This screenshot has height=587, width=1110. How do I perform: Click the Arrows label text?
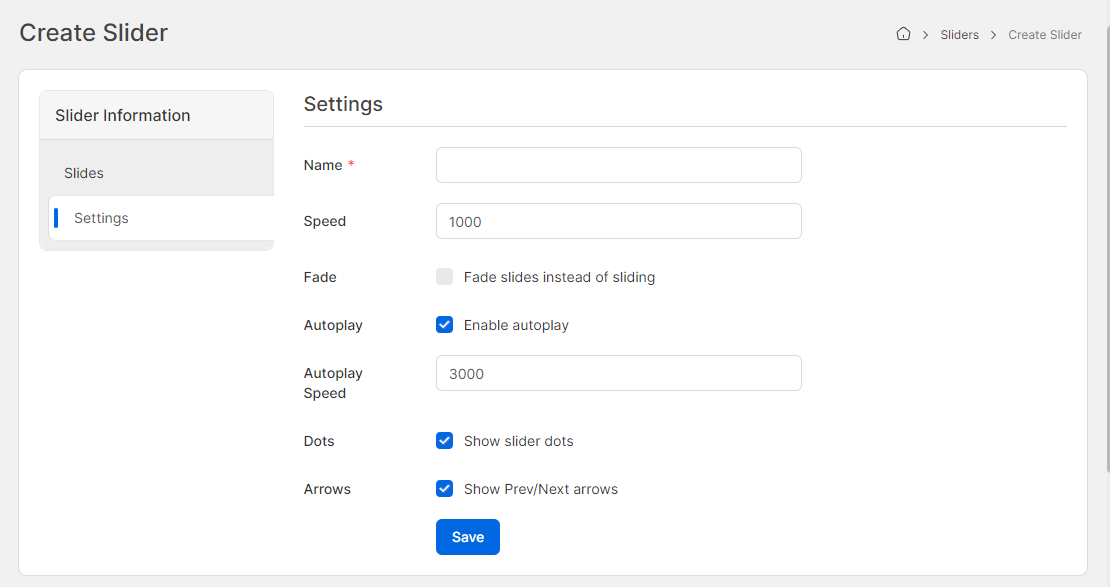(327, 489)
